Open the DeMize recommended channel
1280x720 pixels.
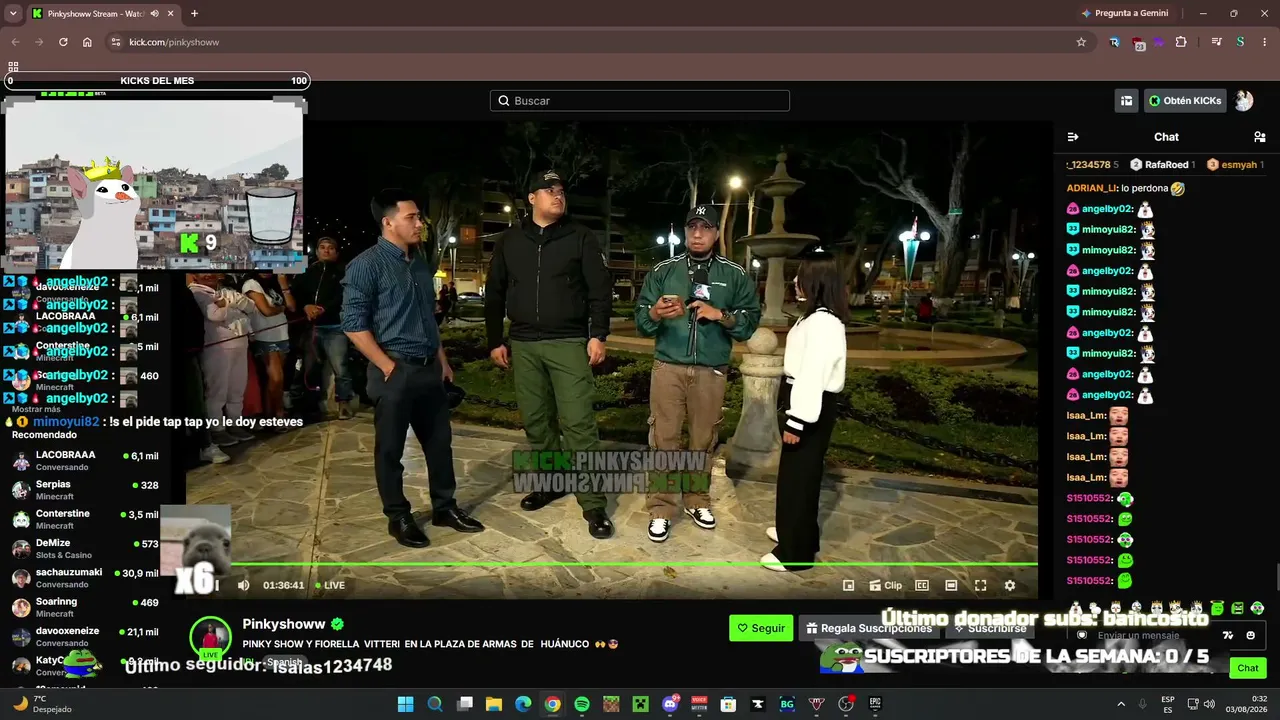[x=85, y=548]
